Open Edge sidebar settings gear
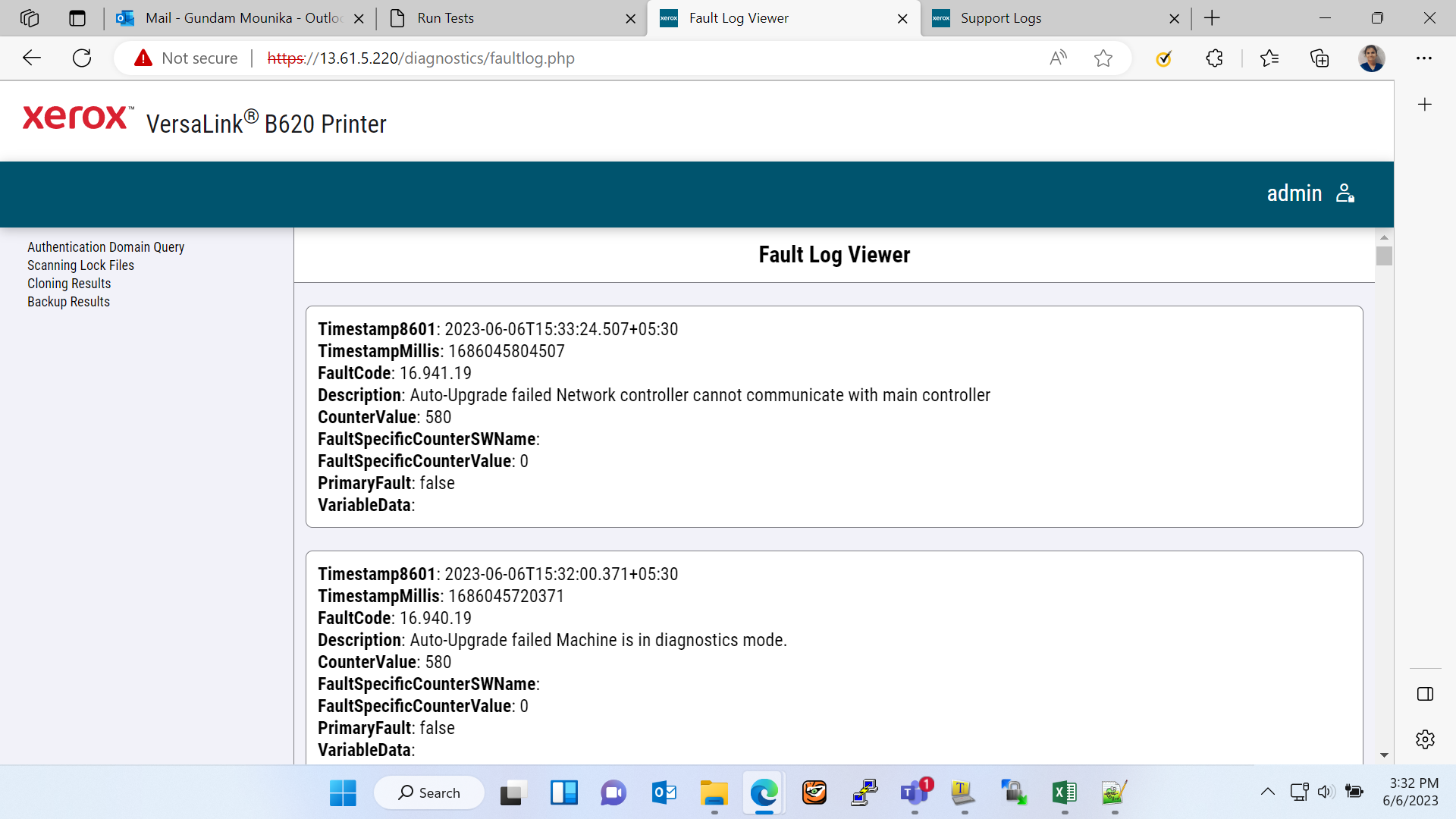Viewport: 1456px width, 819px height. (1425, 739)
